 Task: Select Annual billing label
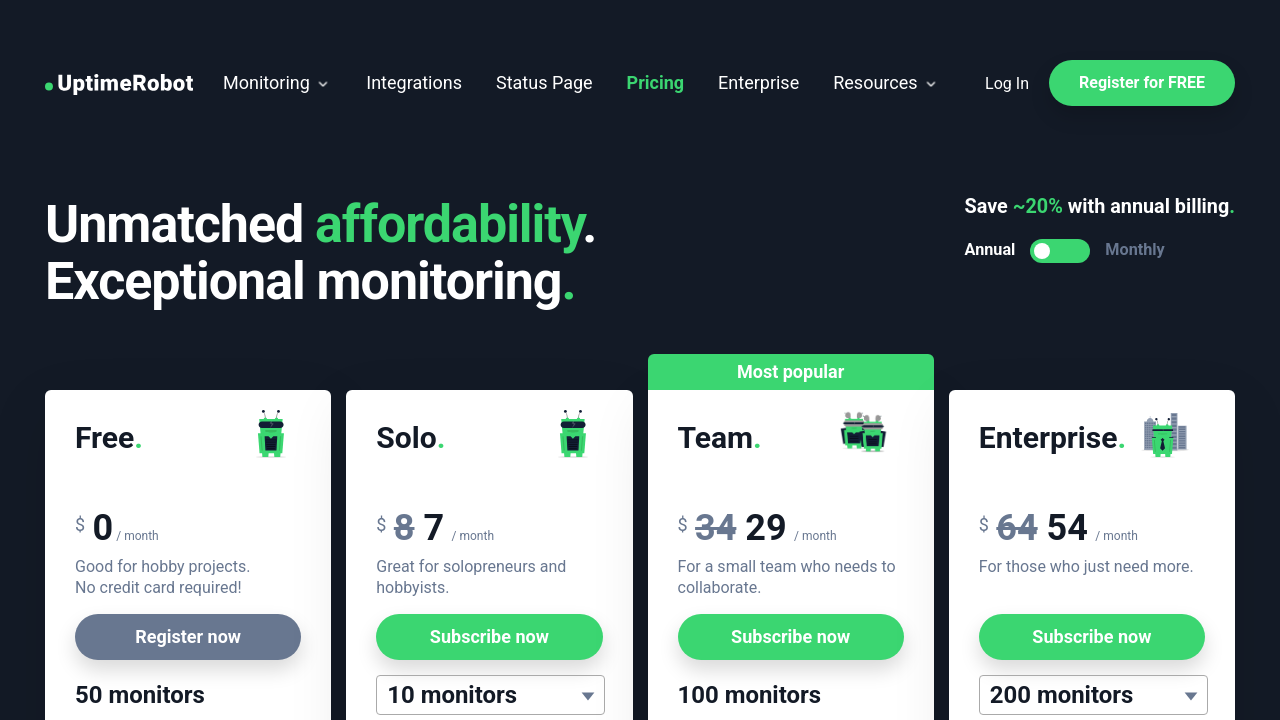point(989,250)
